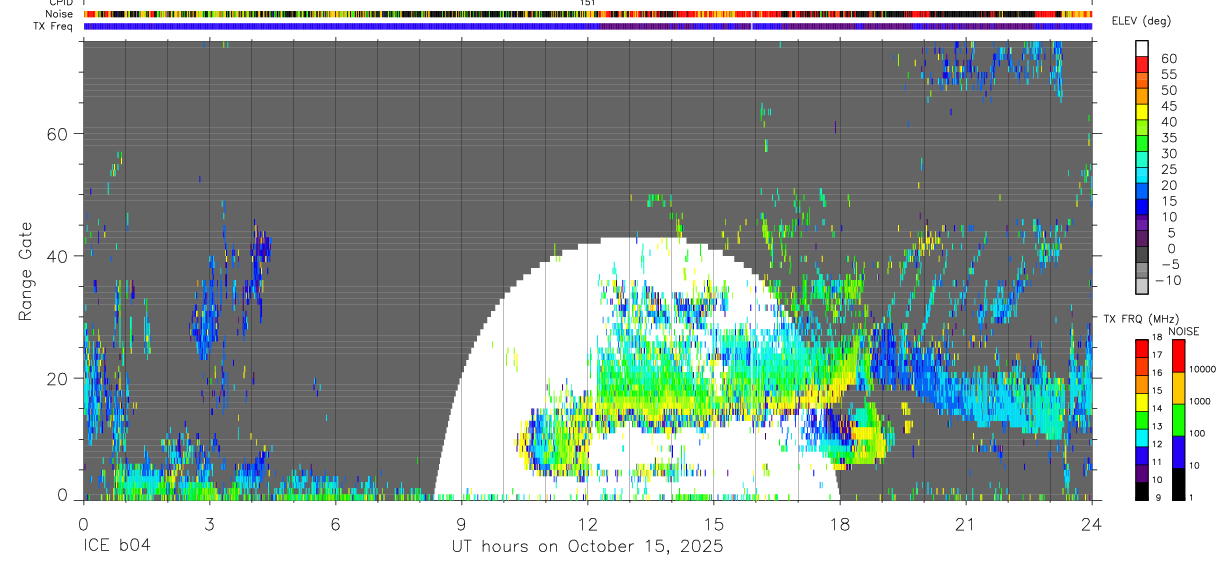Click the '151' CPID value at the top
The width and height of the screenshot is (1228, 567).
tap(588, 3)
